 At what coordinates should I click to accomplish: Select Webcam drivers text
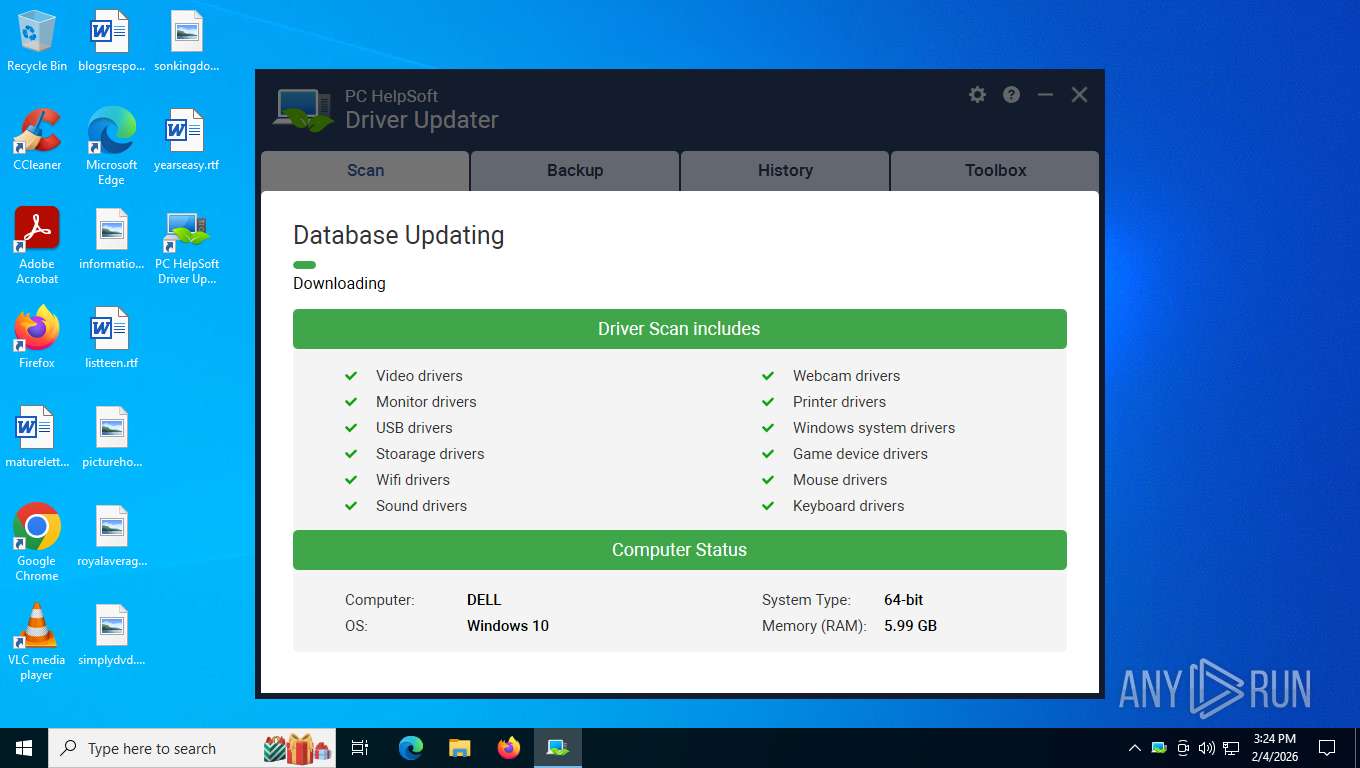(x=846, y=376)
